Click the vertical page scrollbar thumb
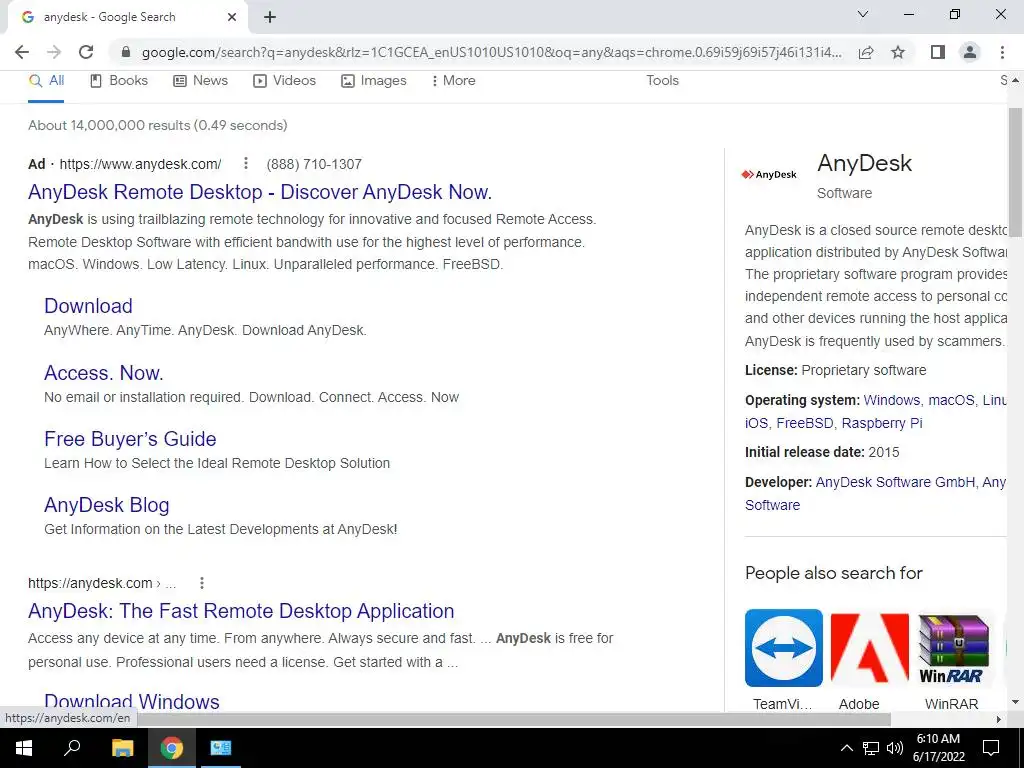The height and width of the screenshot is (768, 1024). pos(1015,170)
